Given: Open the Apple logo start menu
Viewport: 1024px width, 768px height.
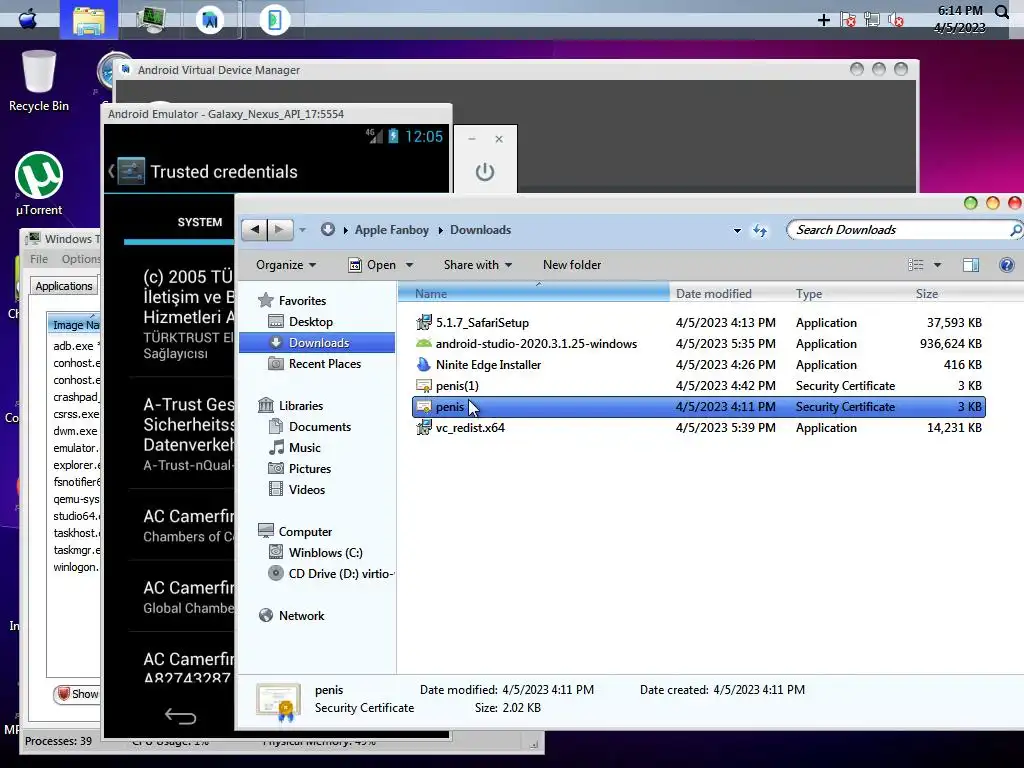Looking at the screenshot, I should click(27, 18).
